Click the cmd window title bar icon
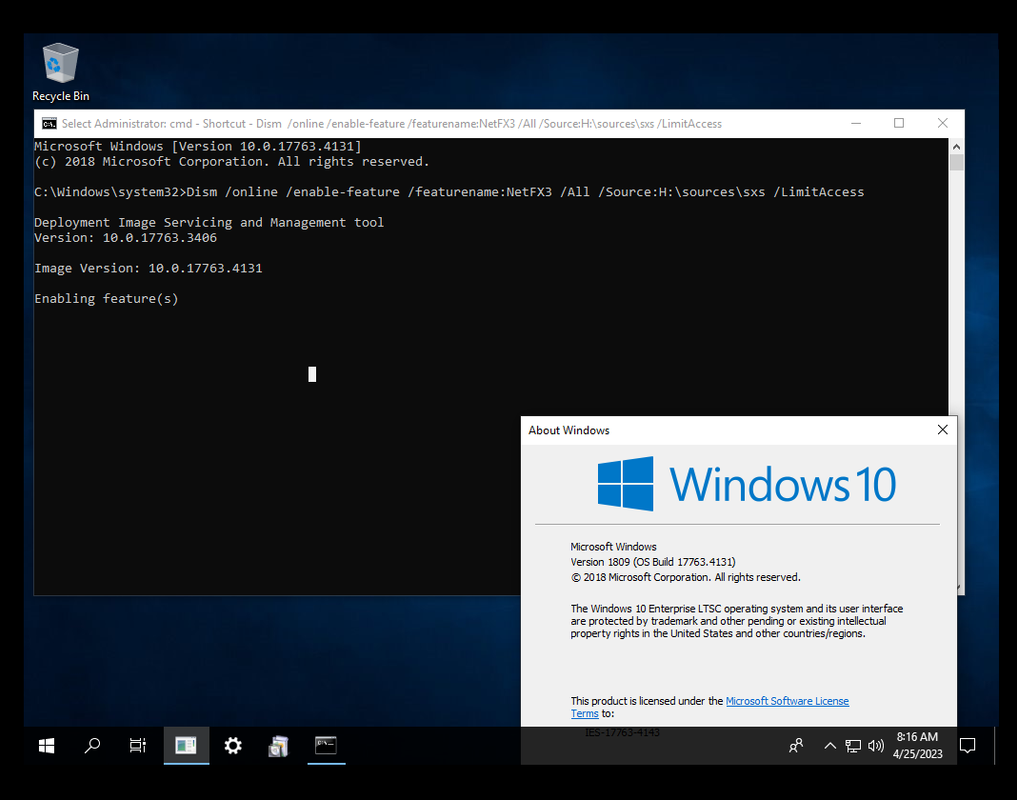 [x=49, y=123]
